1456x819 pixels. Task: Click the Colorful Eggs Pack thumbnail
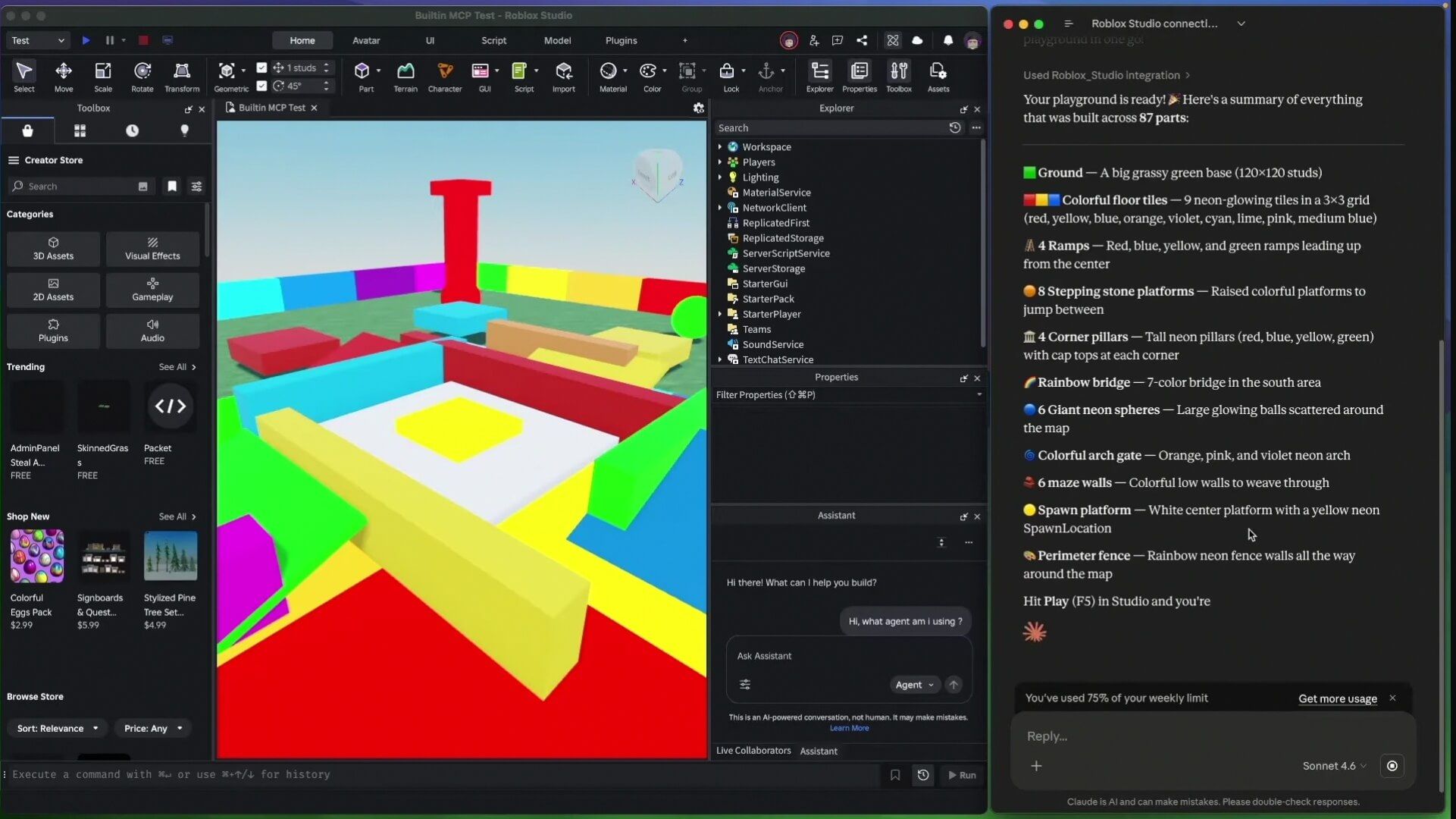[x=36, y=556]
